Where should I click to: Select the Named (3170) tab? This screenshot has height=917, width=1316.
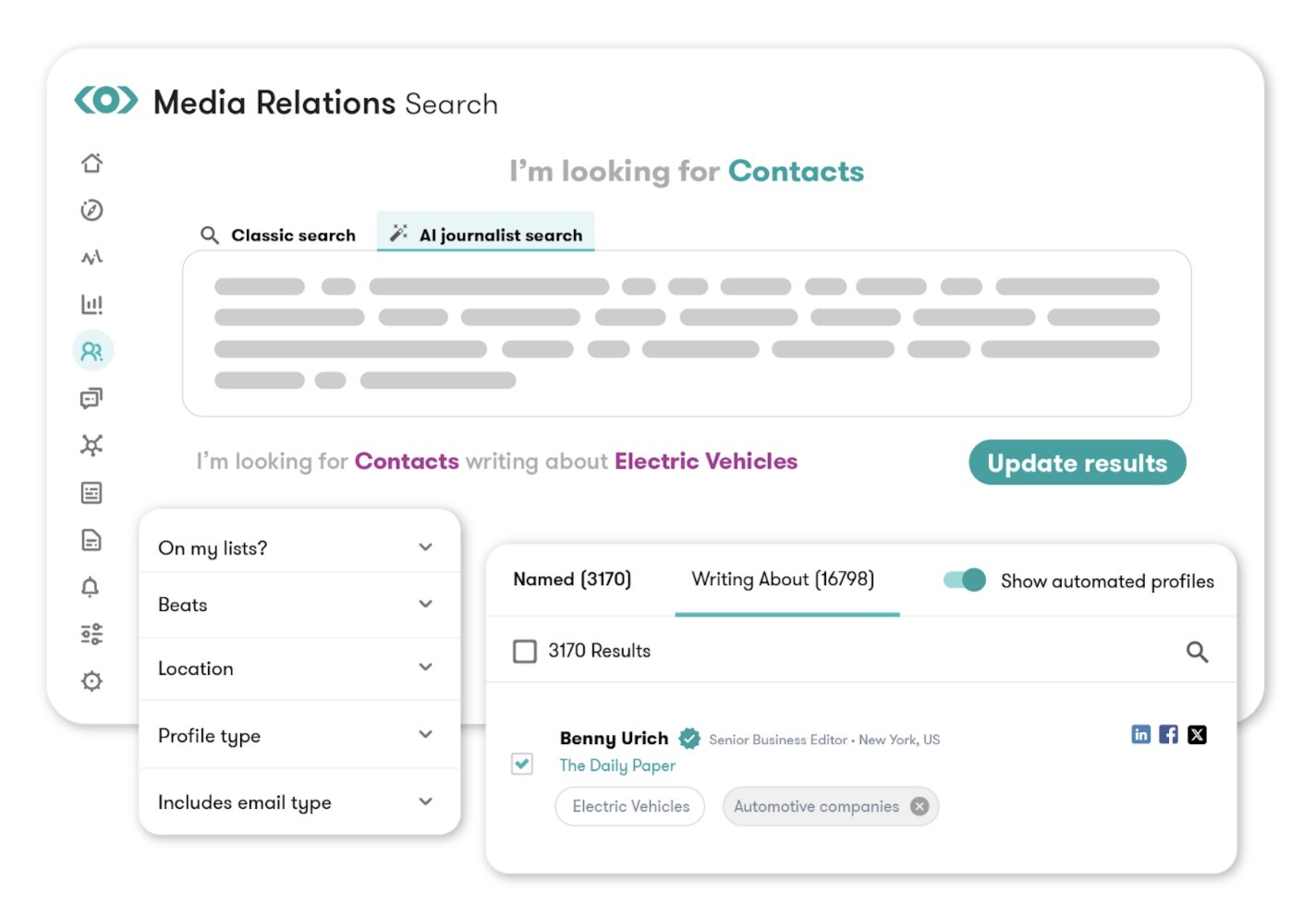[x=572, y=579]
